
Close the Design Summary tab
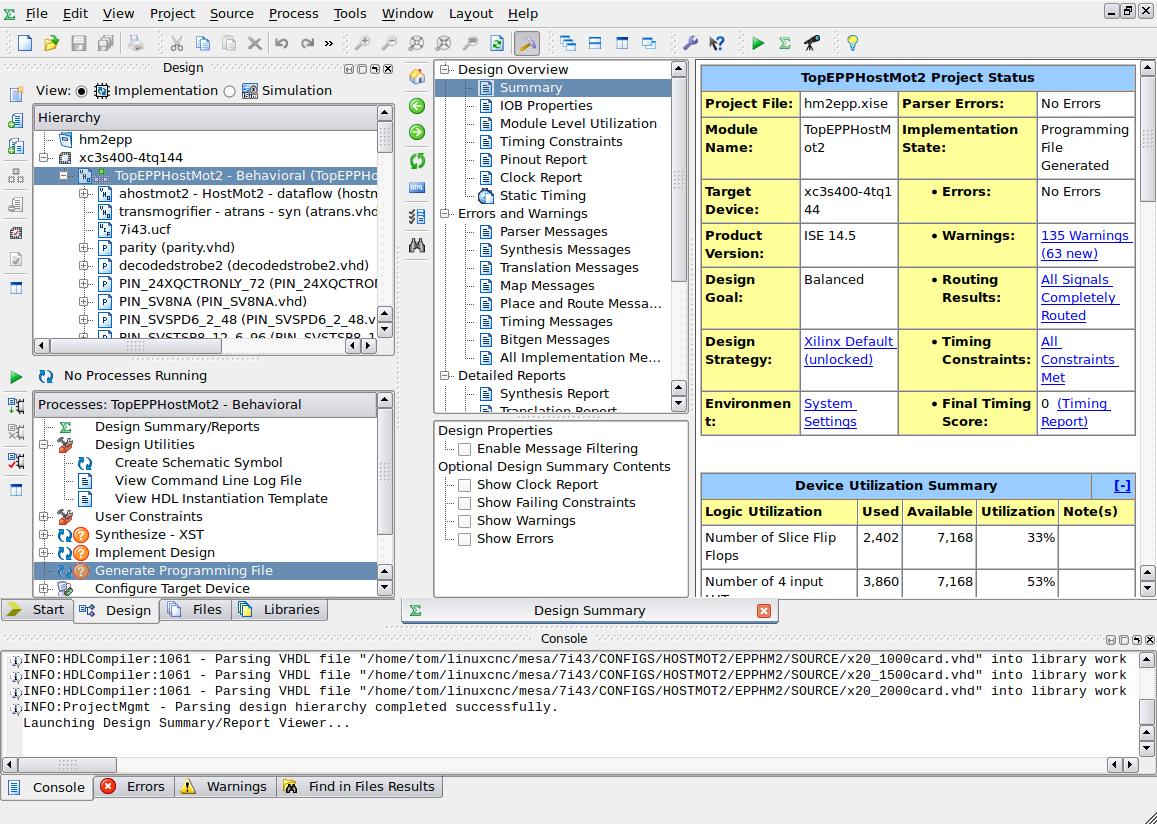764,611
